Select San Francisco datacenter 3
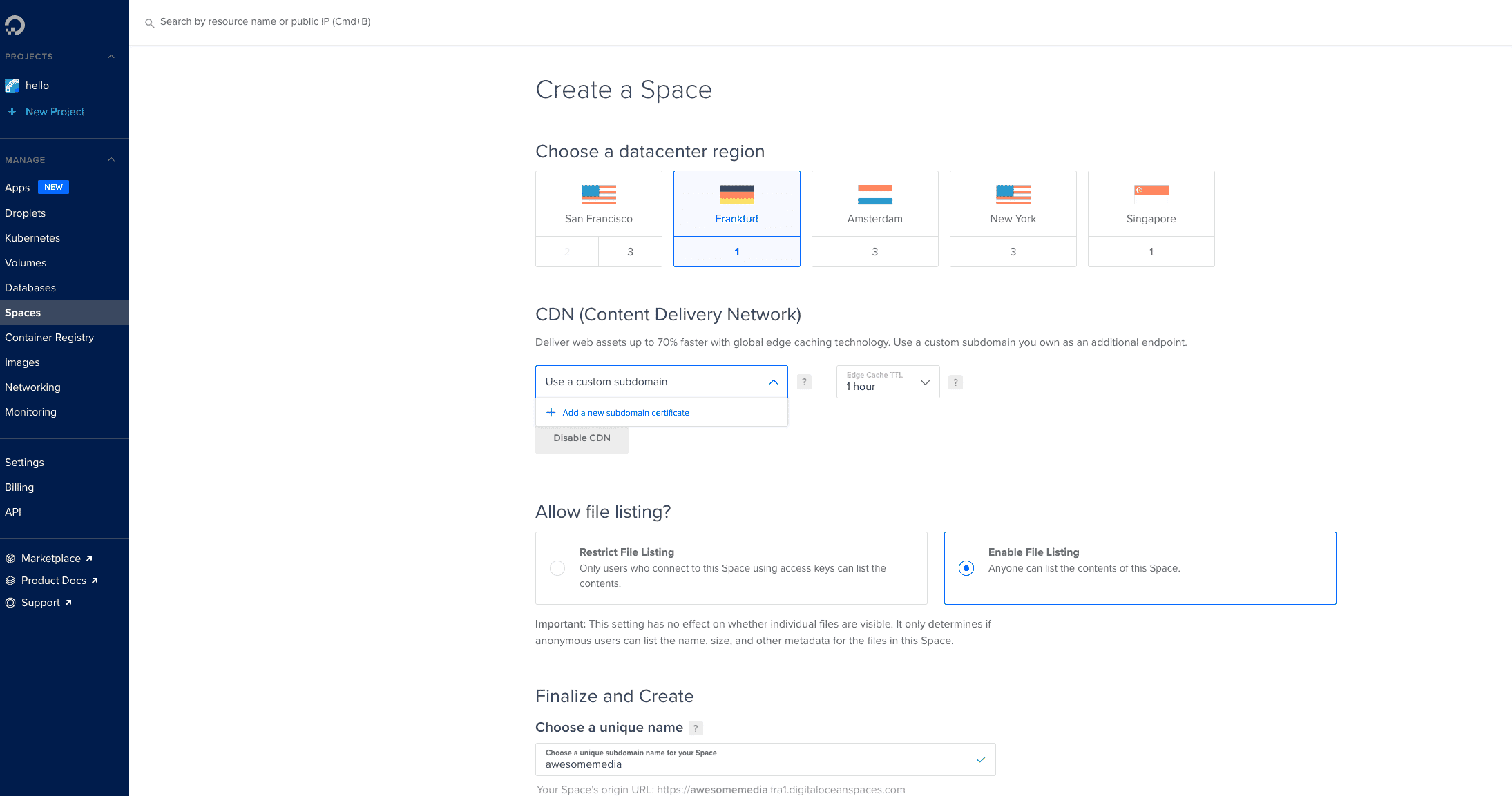The width and height of the screenshot is (1512, 796). [630, 252]
